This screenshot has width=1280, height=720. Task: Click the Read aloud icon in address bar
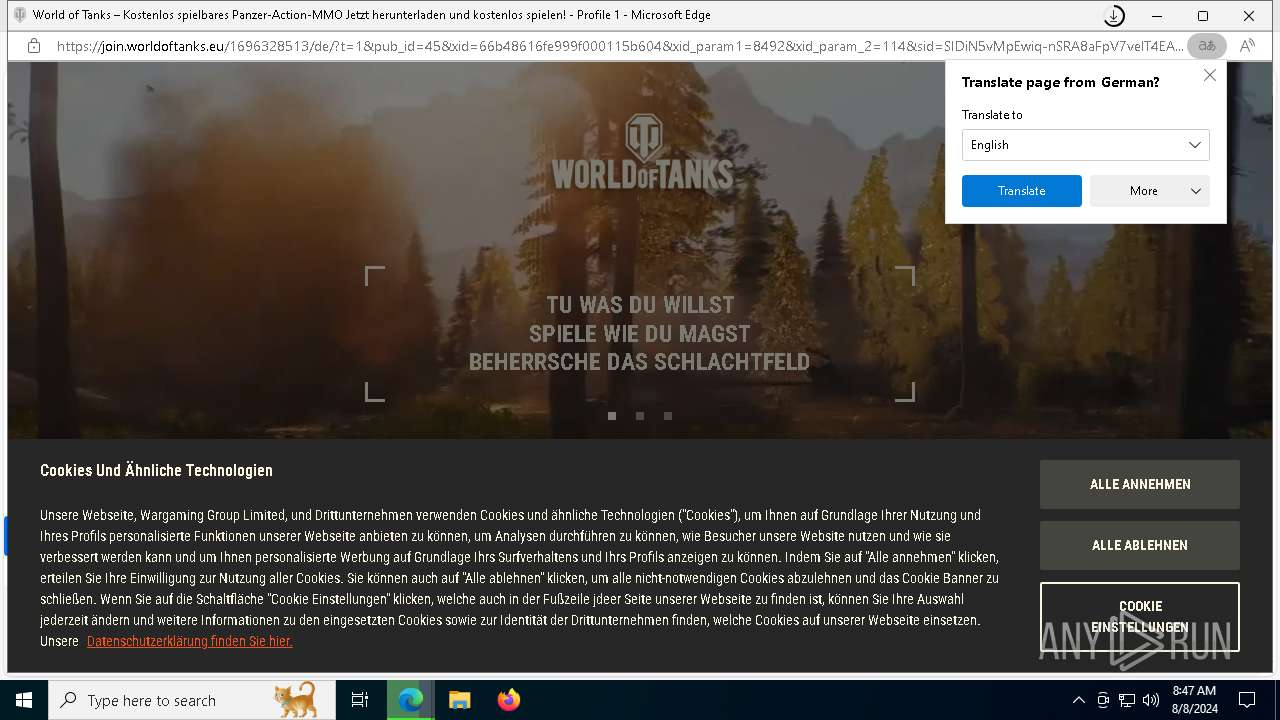[1247, 46]
